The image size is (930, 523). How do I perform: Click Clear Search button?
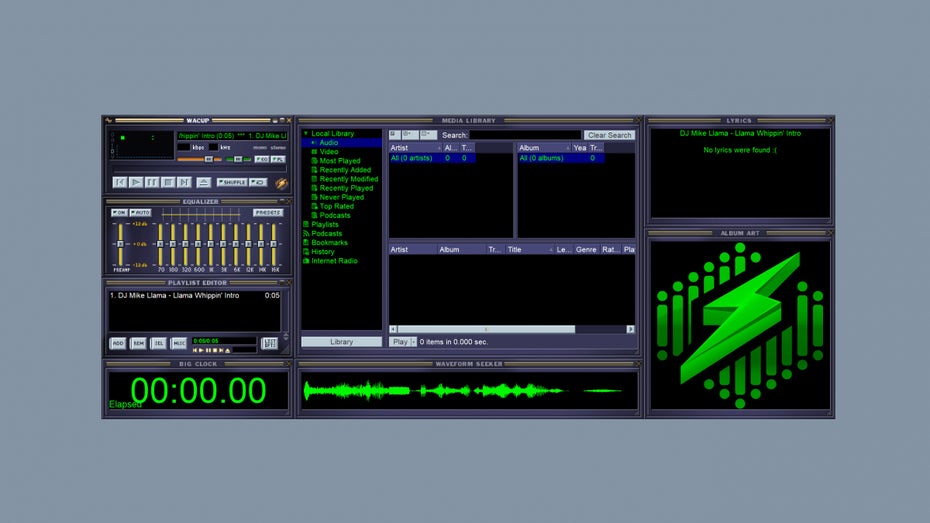[x=609, y=135]
